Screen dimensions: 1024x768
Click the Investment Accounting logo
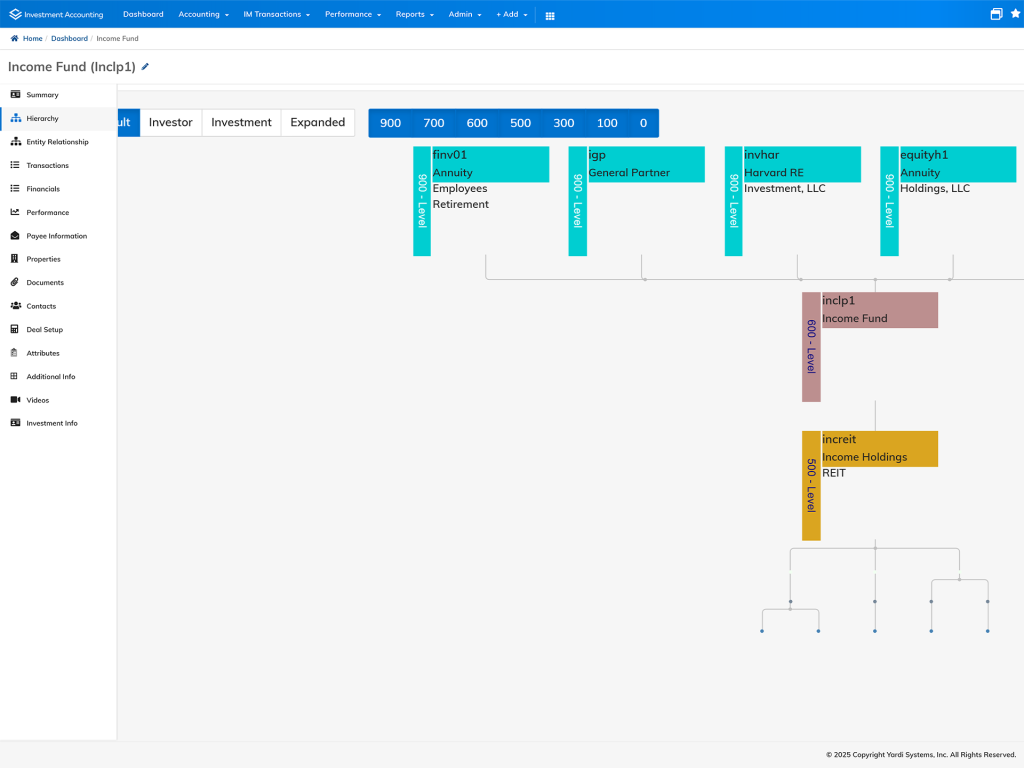click(56, 14)
